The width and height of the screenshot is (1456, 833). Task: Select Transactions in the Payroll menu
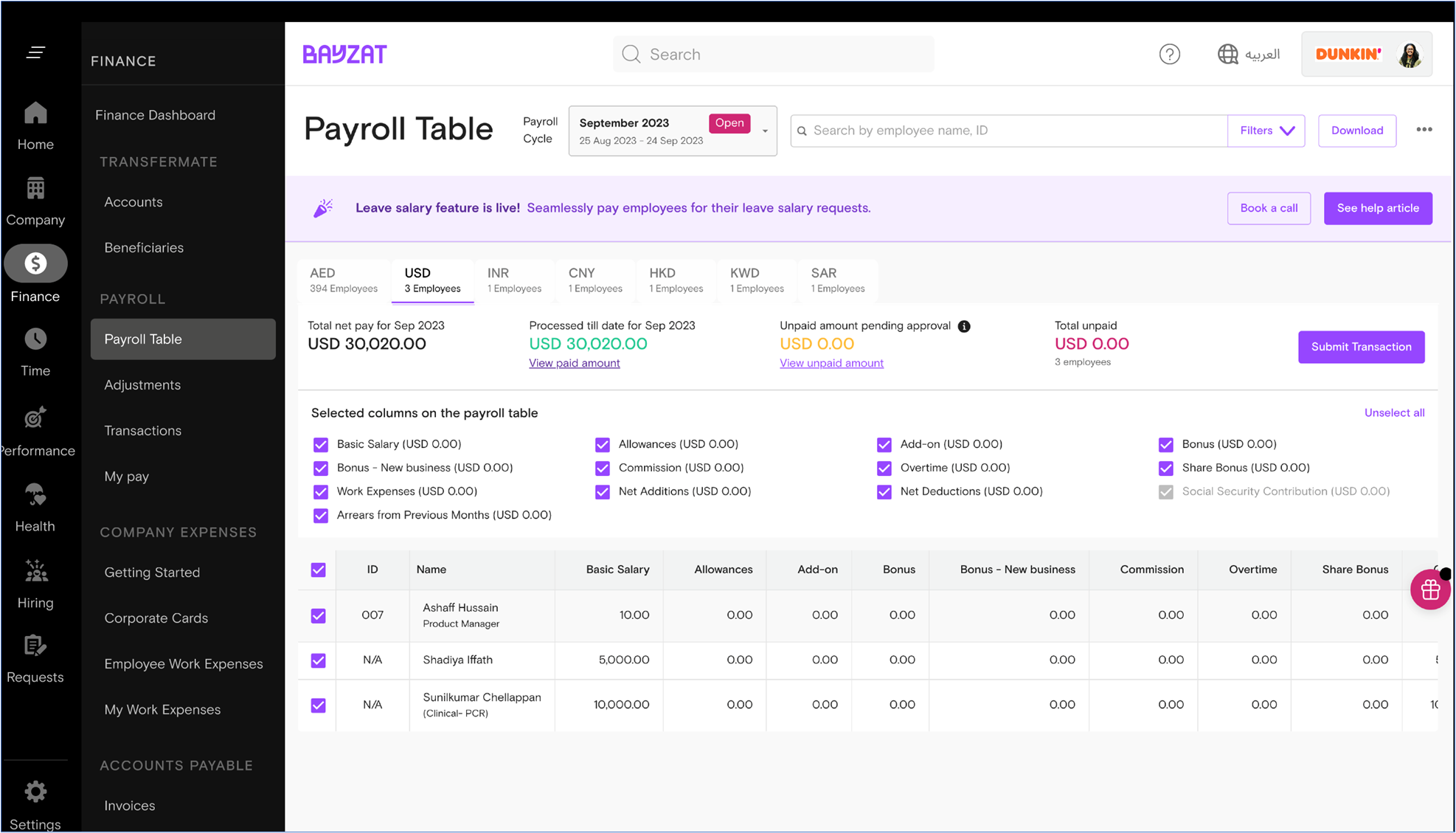[x=143, y=431]
